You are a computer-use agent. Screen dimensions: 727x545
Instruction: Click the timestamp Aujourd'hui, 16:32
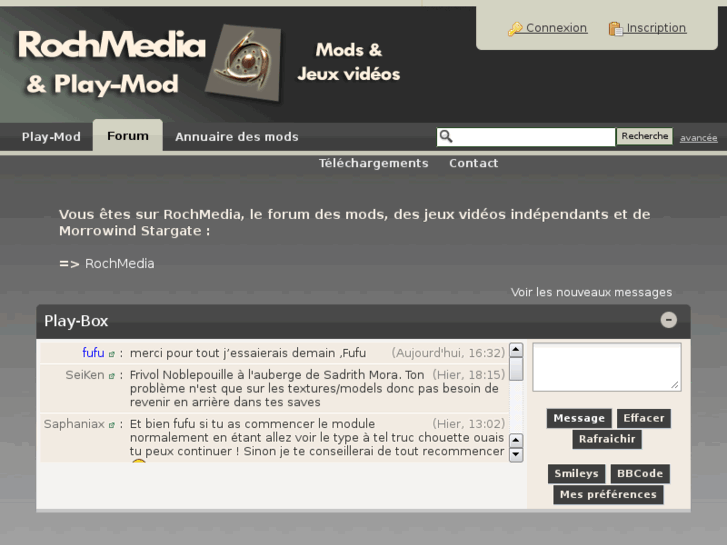(448, 353)
